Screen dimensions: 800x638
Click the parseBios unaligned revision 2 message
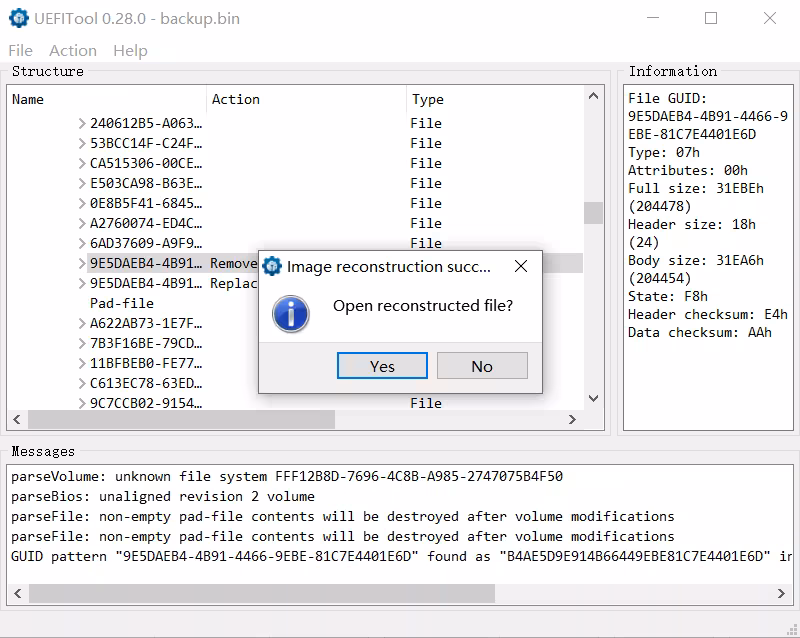point(163,497)
